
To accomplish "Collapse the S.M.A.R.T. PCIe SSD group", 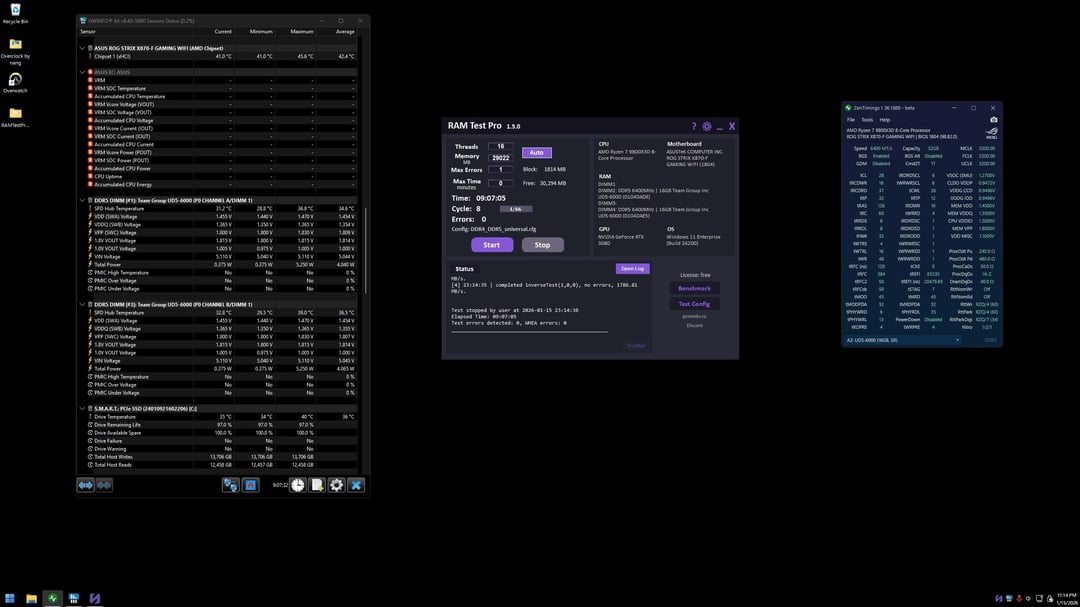I will pos(82,409).
